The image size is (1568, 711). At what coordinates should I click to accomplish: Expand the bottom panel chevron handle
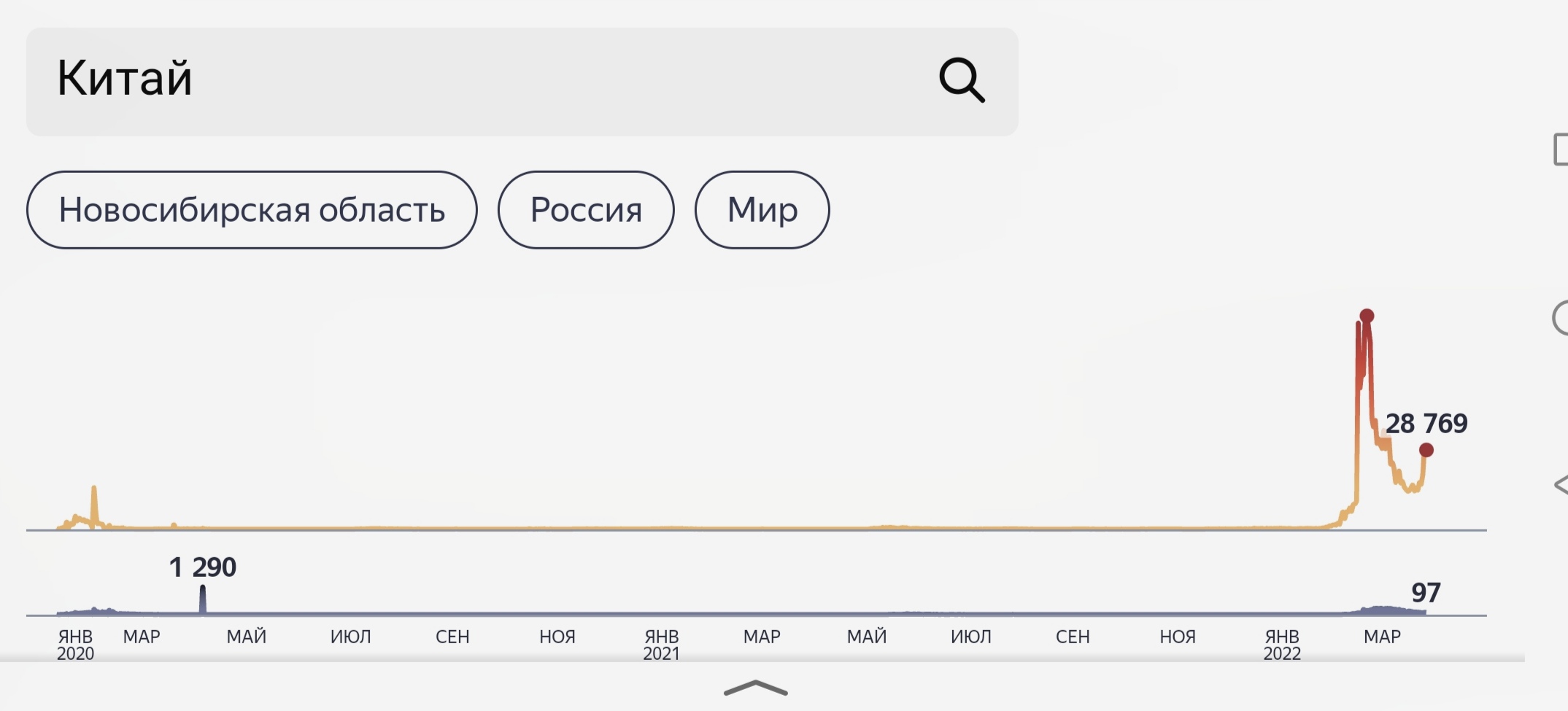click(x=756, y=688)
